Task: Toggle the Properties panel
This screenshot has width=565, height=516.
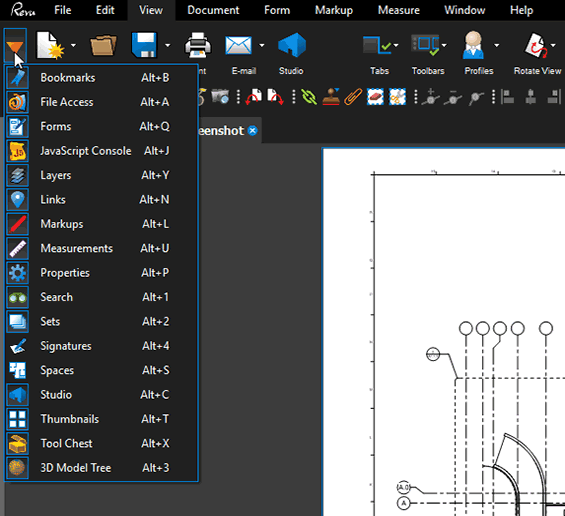Action: pyautogui.click(x=101, y=273)
